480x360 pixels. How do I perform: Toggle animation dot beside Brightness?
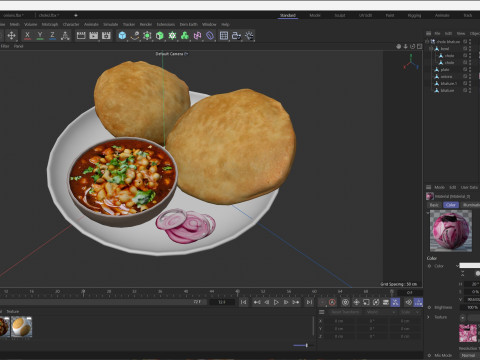coord(429,307)
